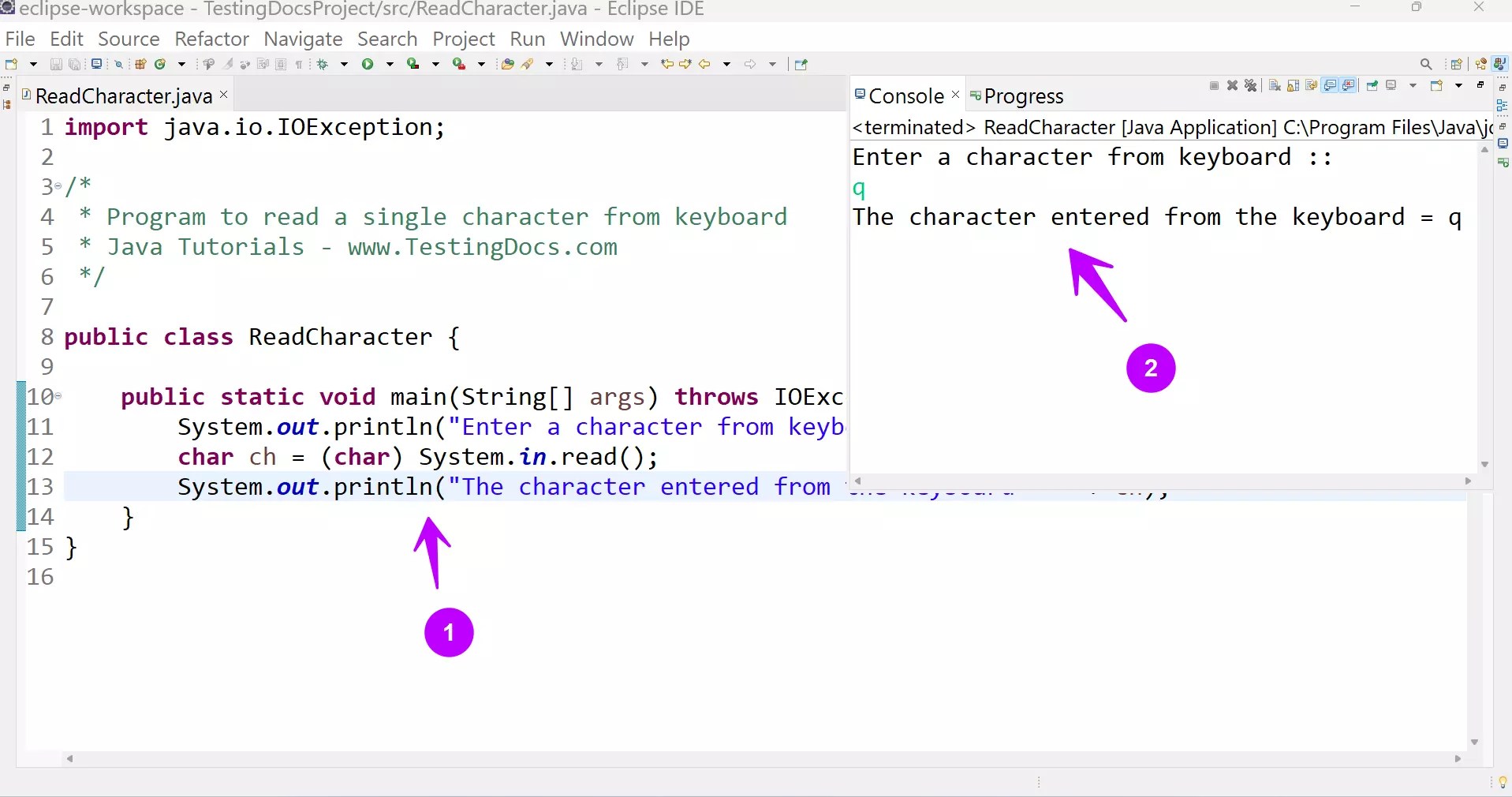Clear the console output
Viewport: 1512px width, 797px height.
point(1275,85)
